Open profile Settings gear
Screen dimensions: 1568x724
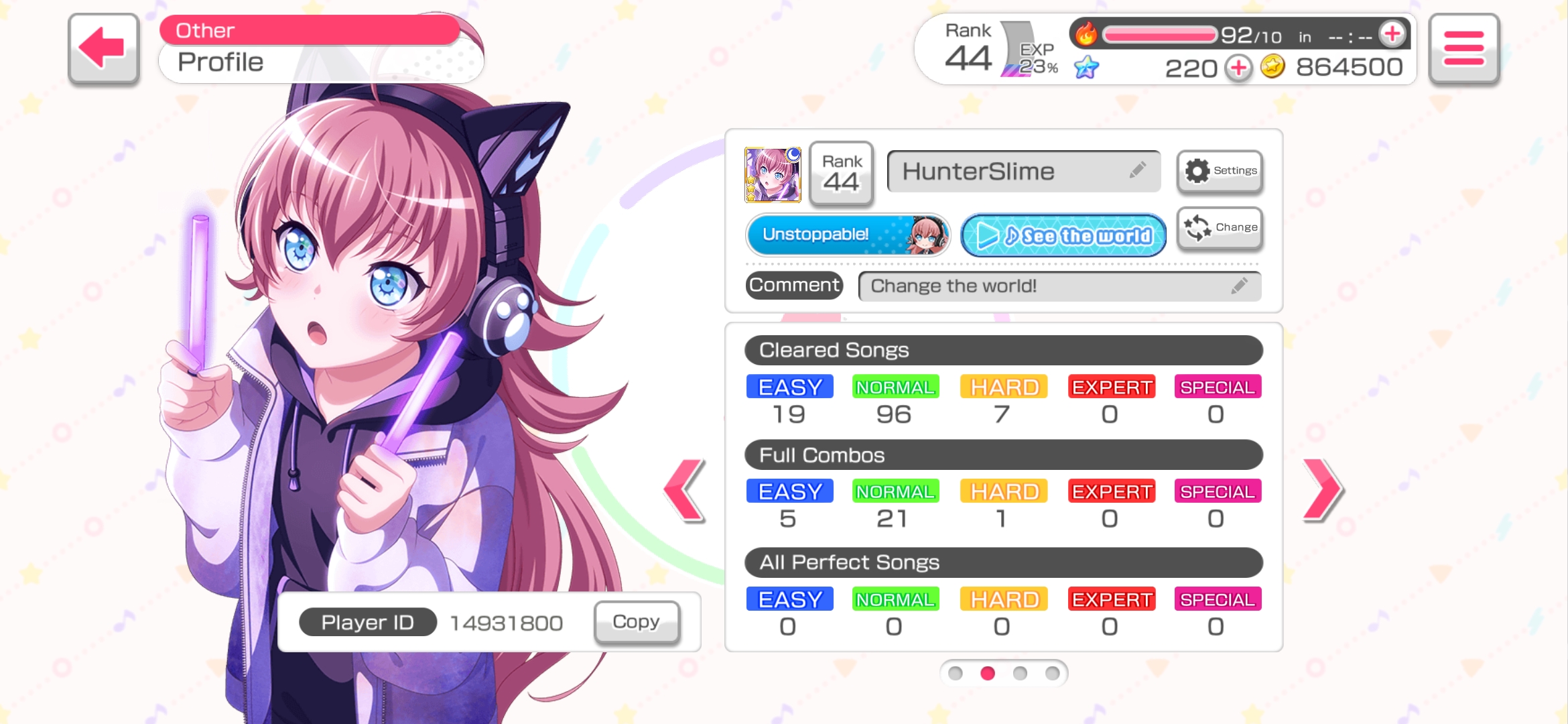(x=1220, y=171)
